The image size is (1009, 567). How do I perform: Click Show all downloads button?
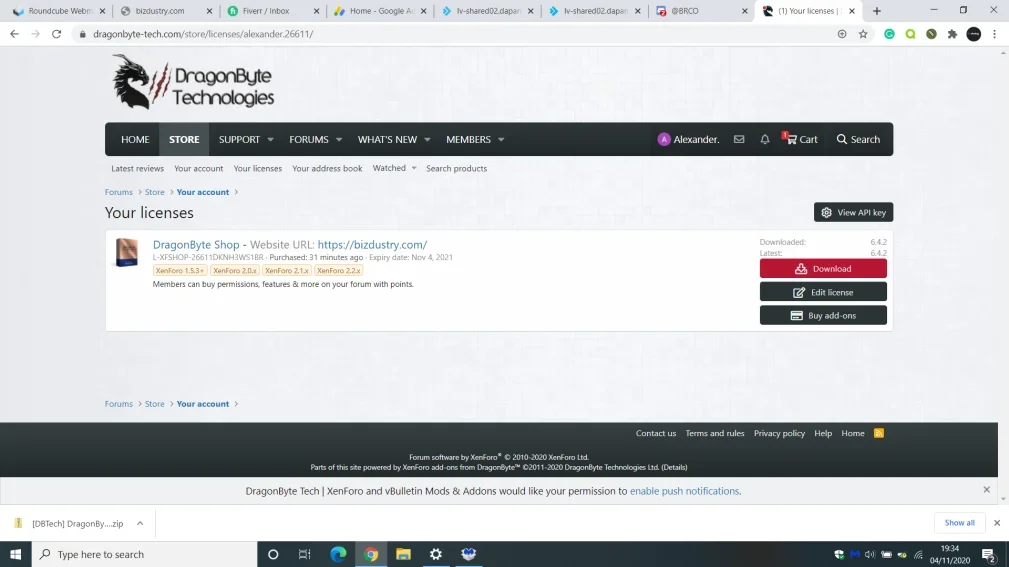[x=959, y=523]
